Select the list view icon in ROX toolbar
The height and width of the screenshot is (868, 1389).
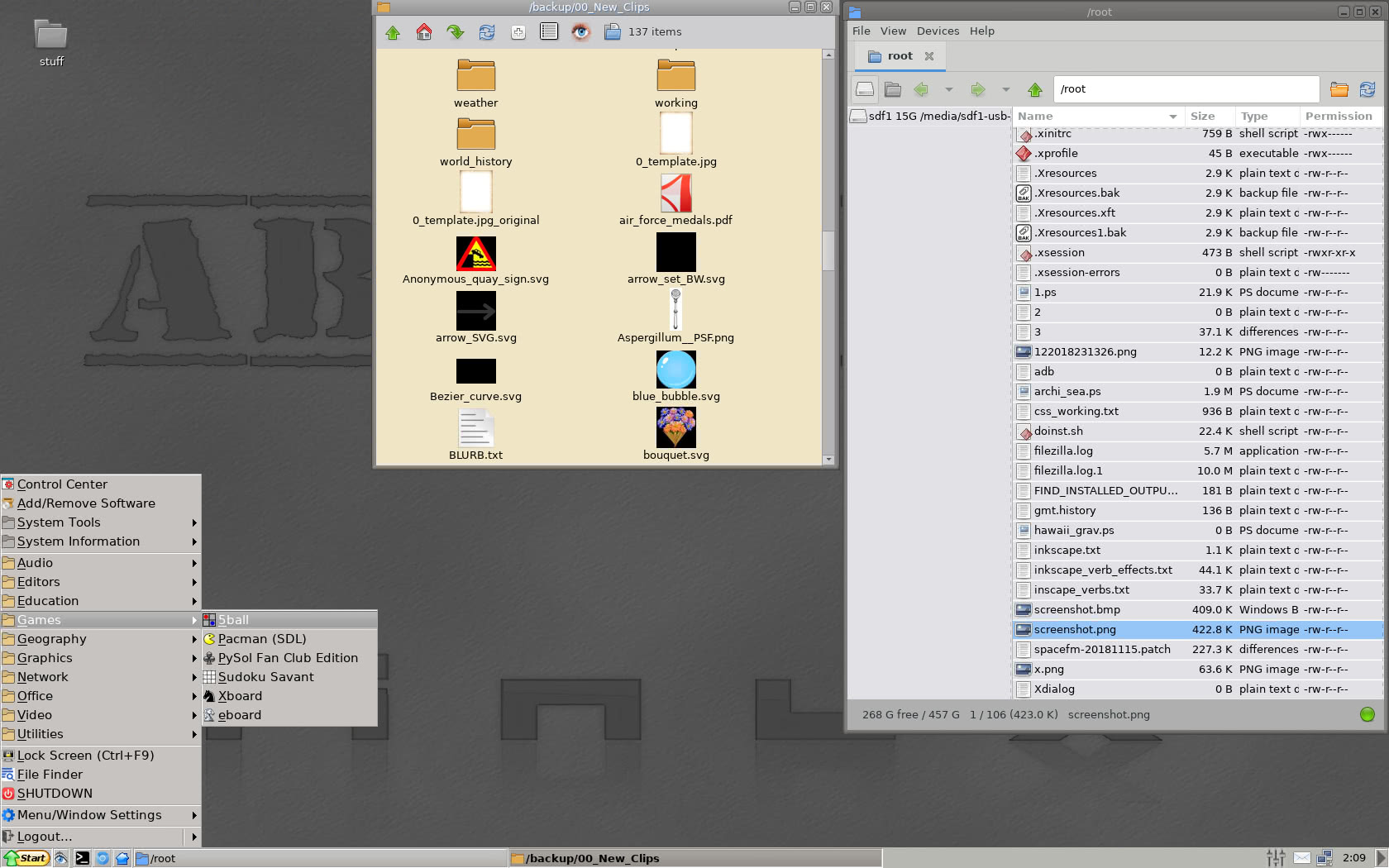(548, 32)
